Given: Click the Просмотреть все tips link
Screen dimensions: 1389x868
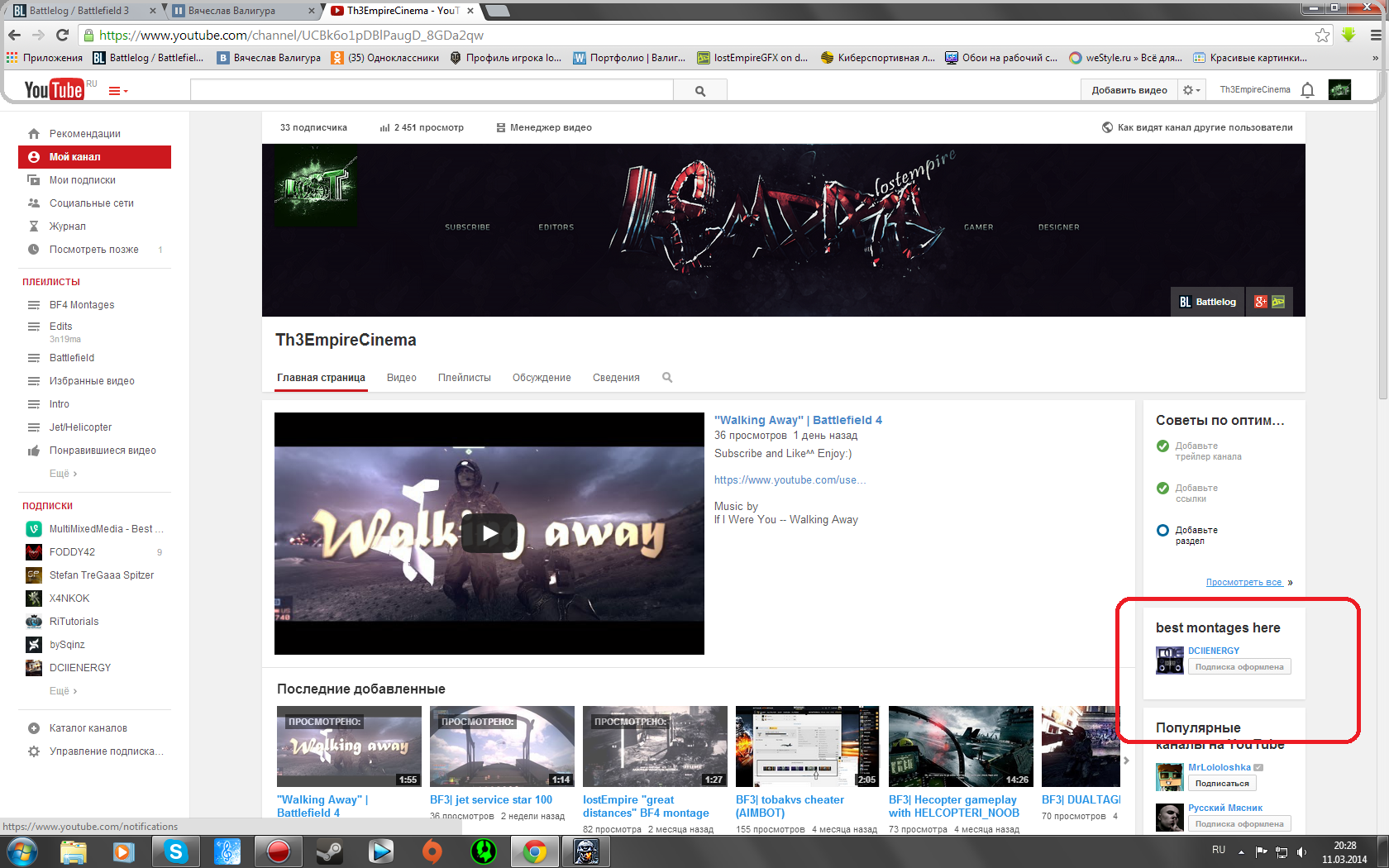Looking at the screenshot, I should pyautogui.click(x=1244, y=582).
